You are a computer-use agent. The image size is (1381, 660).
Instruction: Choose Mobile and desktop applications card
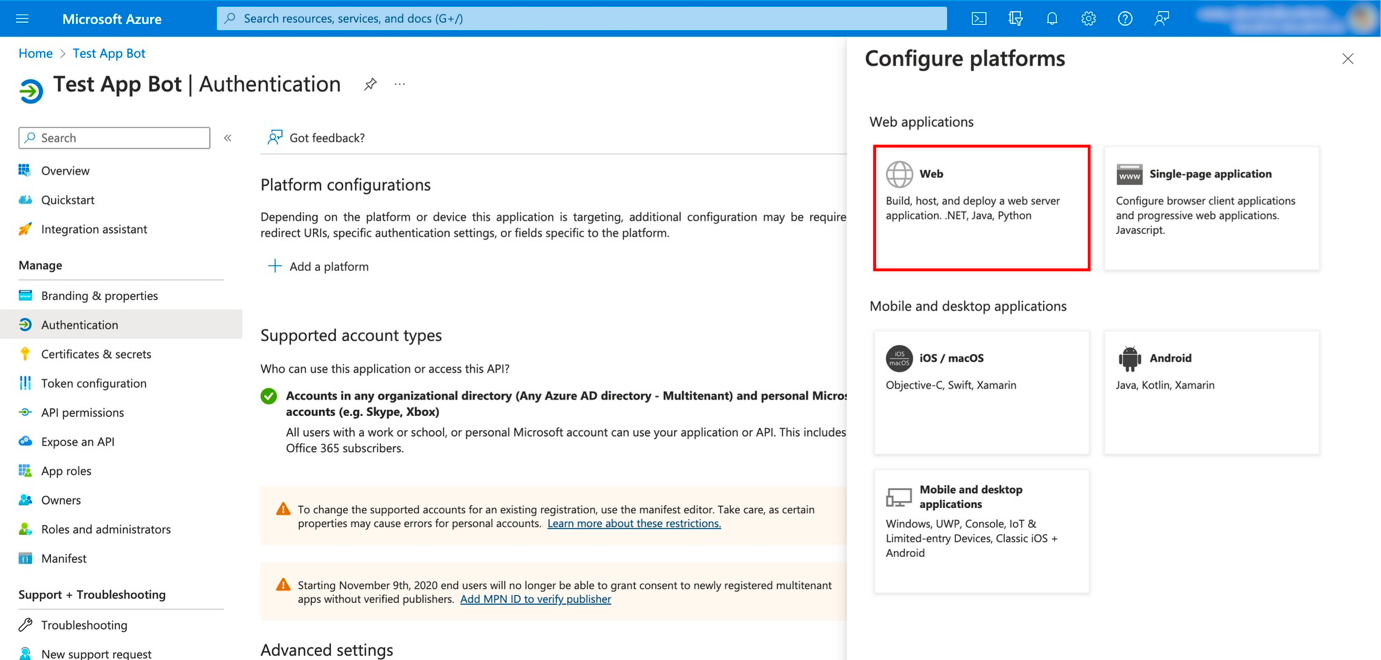(981, 531)
